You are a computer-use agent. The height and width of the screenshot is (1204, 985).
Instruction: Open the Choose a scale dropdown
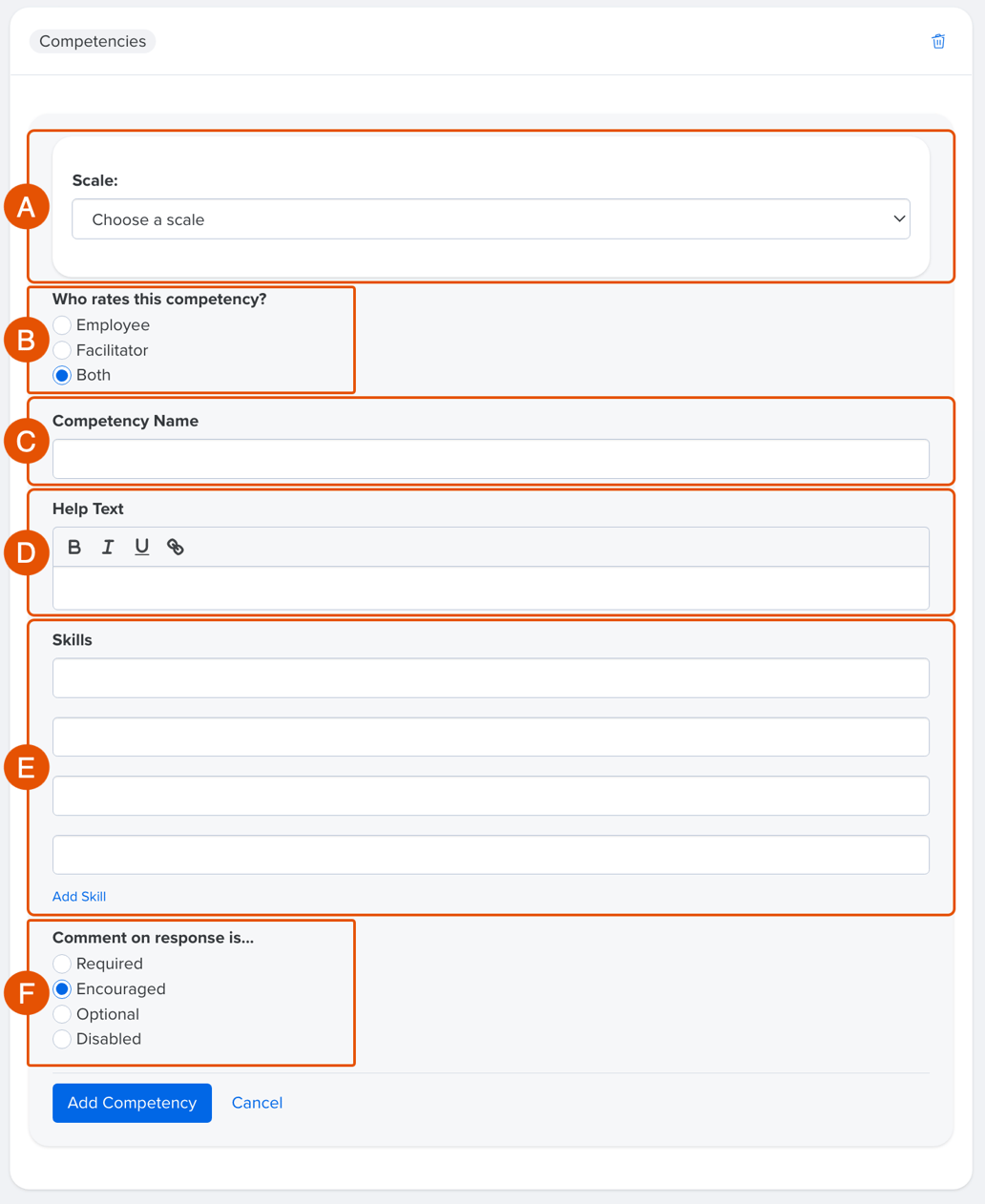[491, 218]
